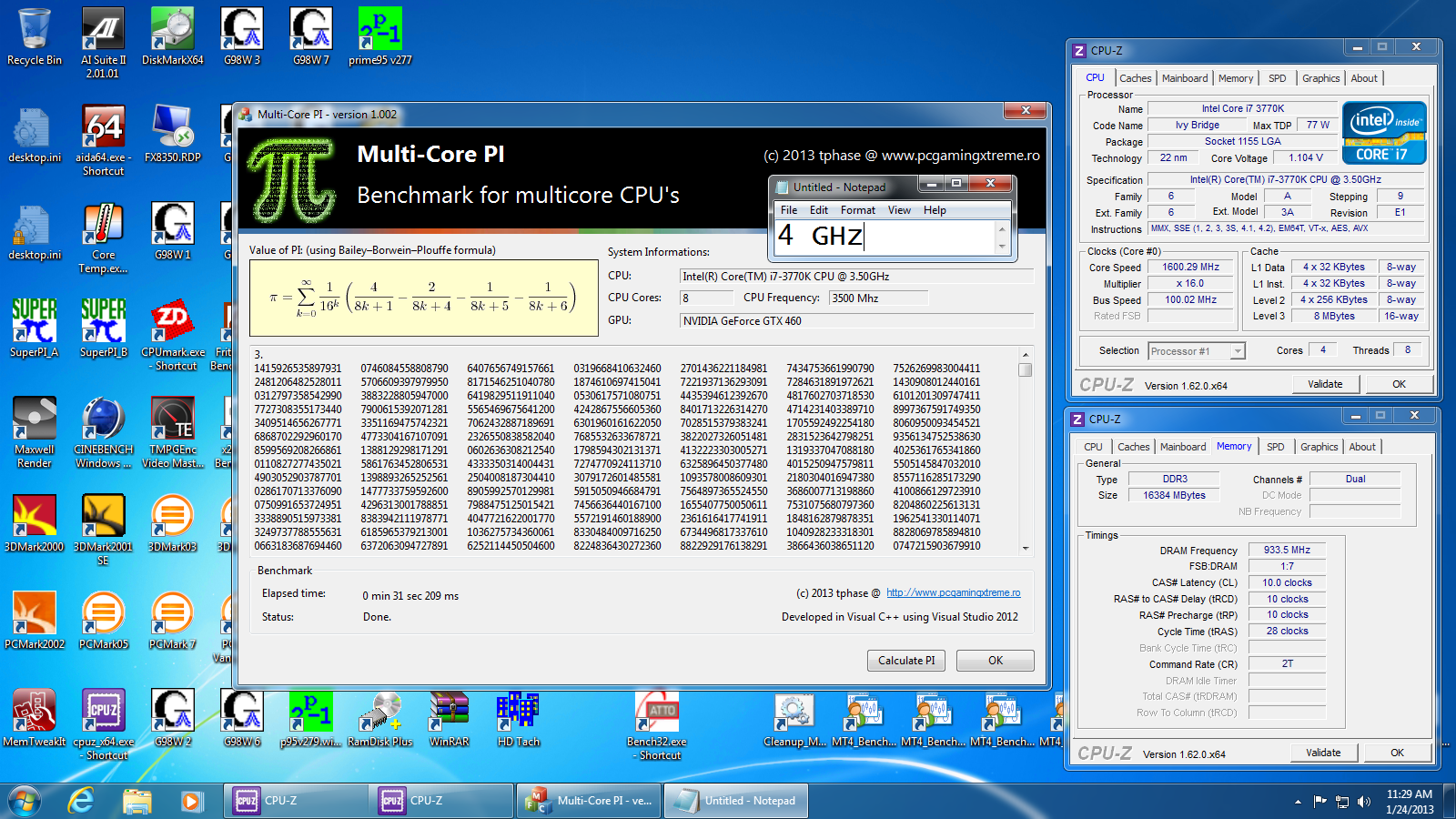
Task: Open the Format menu in Notepad
Action: point(857,210)
